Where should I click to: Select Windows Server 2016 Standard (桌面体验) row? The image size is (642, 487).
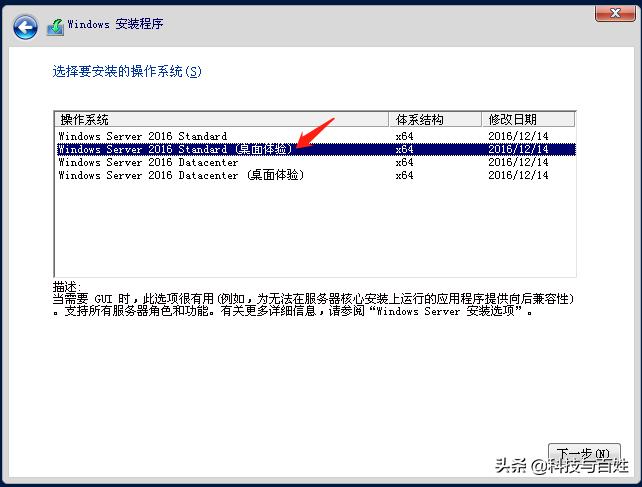pyautogui.click(x=315, y=149)
